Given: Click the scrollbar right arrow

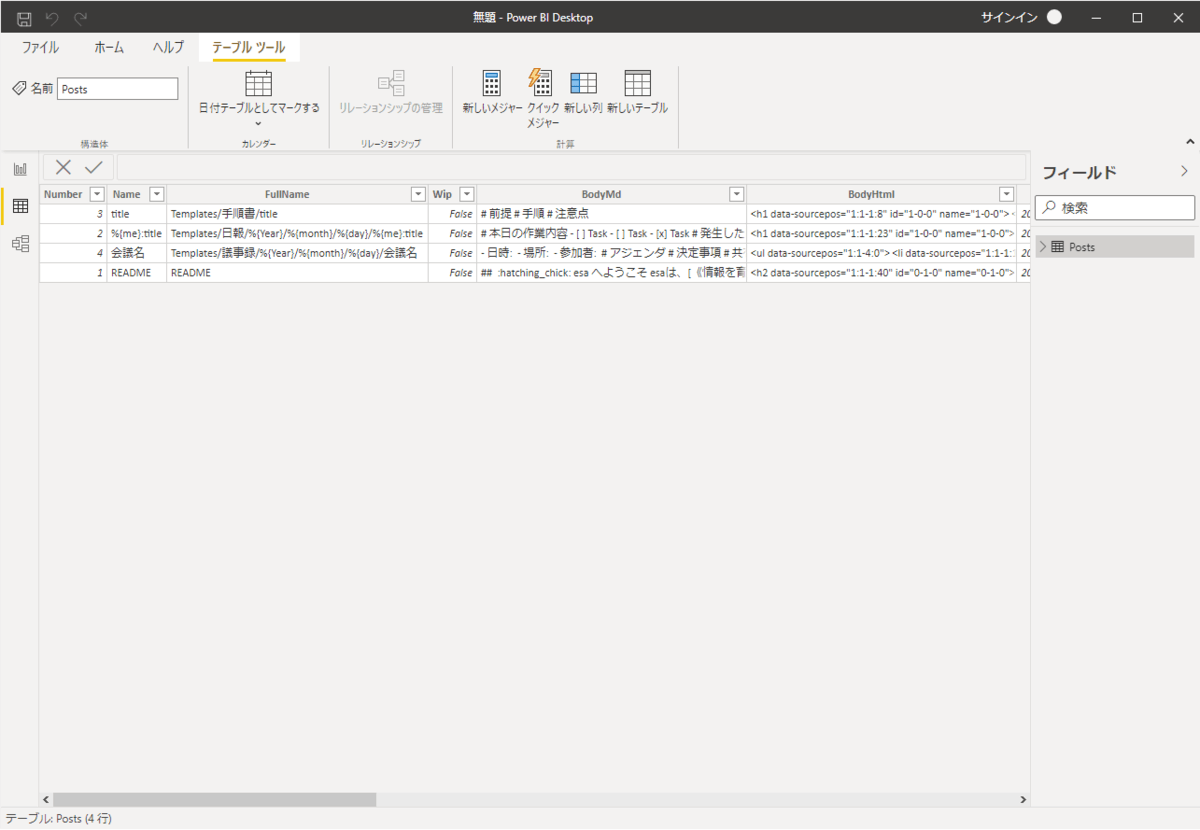Looking at the screenshot, I should point(1022,800).
